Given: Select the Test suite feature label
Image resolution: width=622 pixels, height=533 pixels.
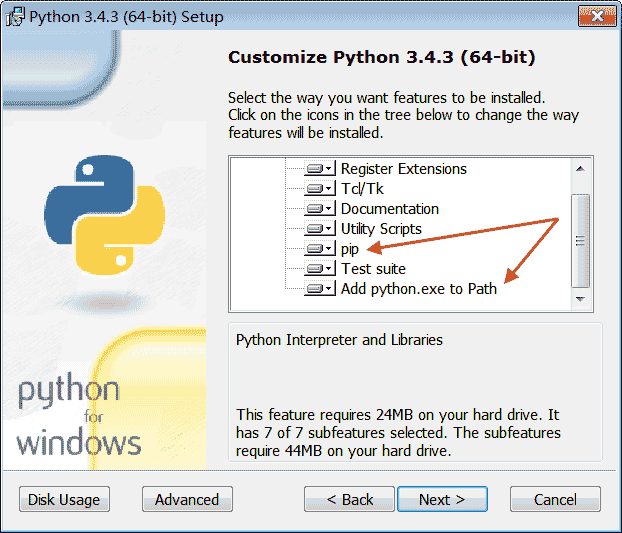Looking at the screenshot, I should tap(373, 269).
